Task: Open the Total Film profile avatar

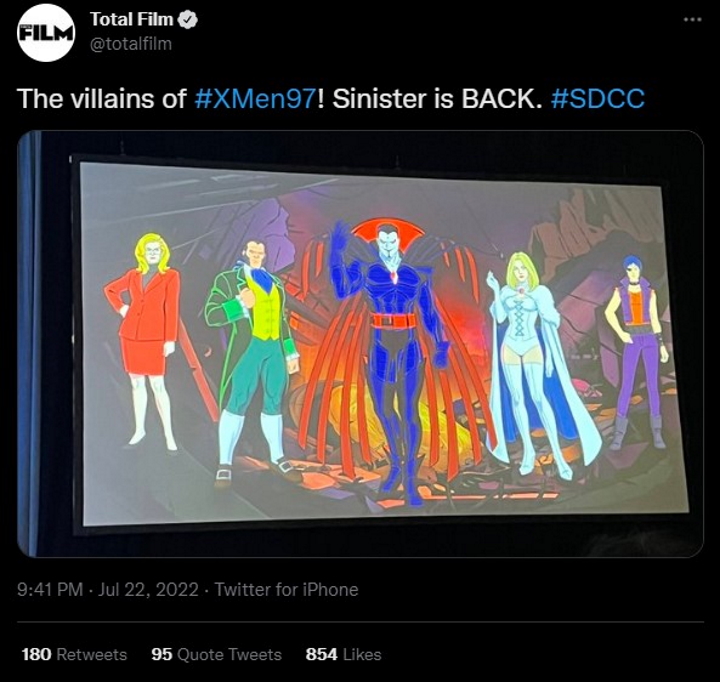Action: point(47,32)
